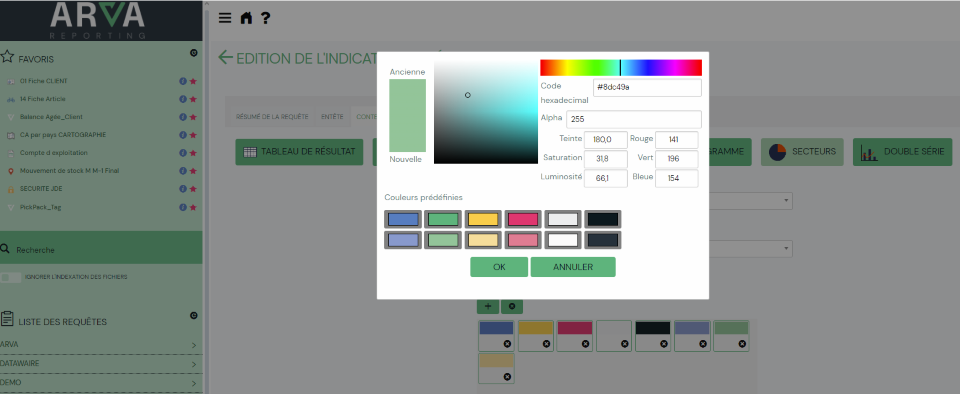Click info icon for PickPack_Tag

(182, 207)
